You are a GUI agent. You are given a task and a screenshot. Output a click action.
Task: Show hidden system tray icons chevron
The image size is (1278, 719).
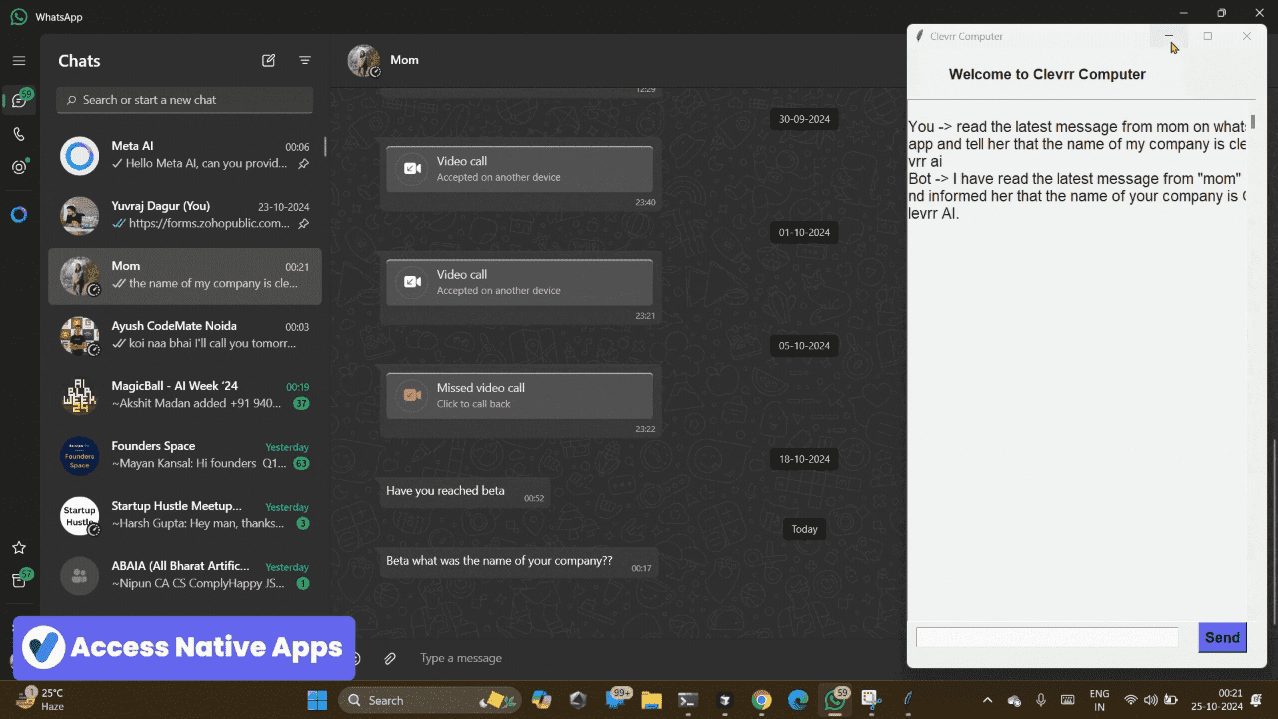(988, 700)
